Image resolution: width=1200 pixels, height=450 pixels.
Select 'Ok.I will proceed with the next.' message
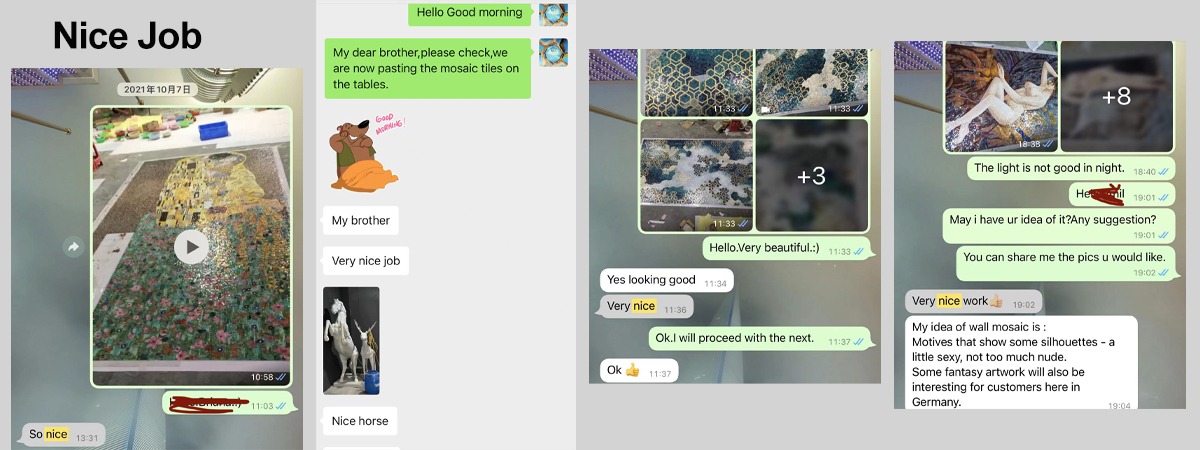click(x=760, y=340)
